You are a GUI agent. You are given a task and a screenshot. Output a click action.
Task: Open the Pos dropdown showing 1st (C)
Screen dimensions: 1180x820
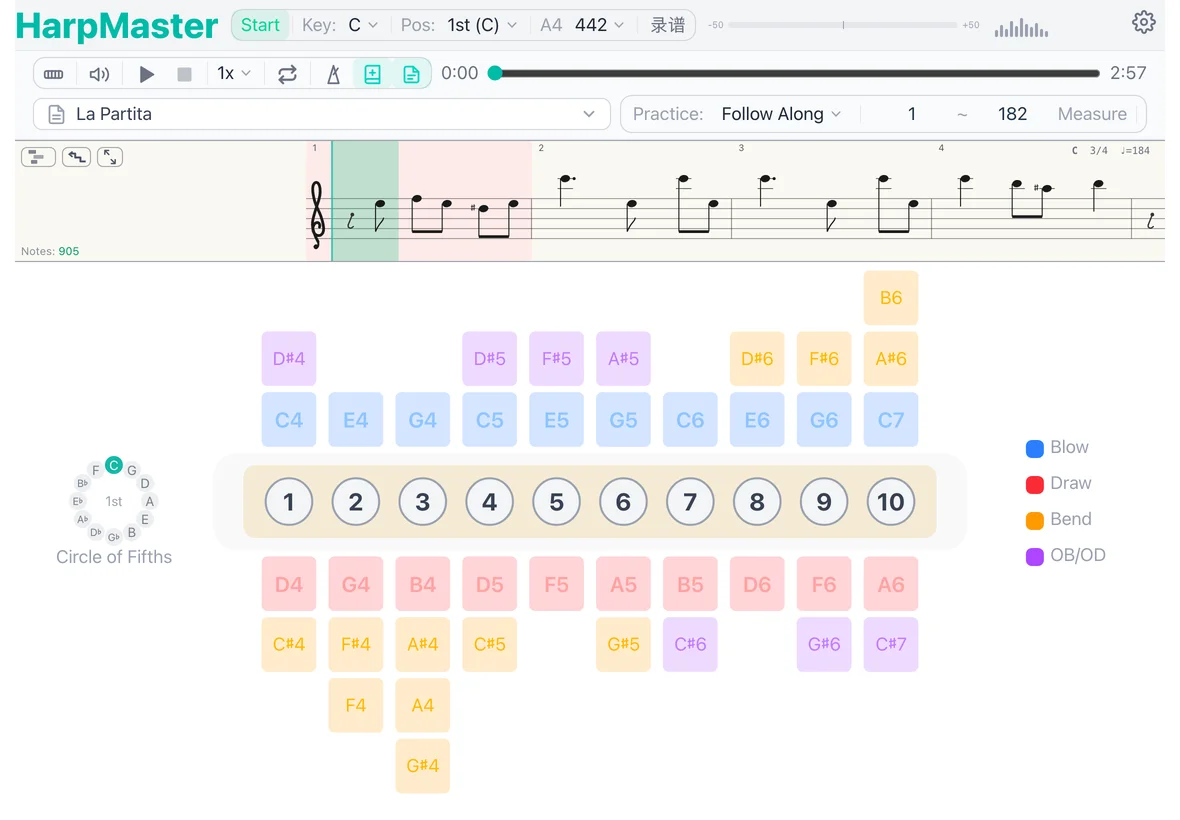click(x=483, y=25)
